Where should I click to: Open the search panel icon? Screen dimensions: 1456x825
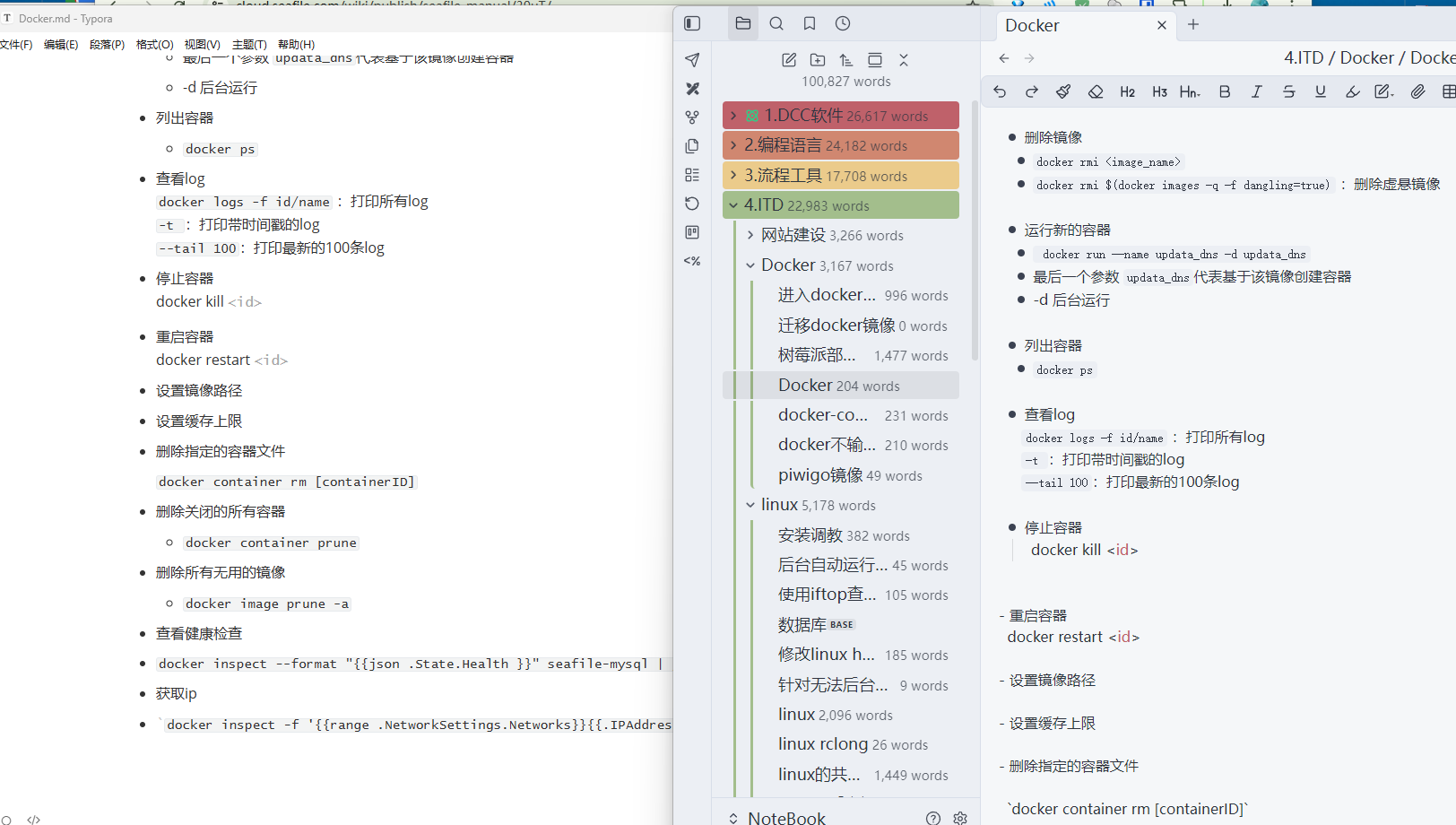coord(776,24)
